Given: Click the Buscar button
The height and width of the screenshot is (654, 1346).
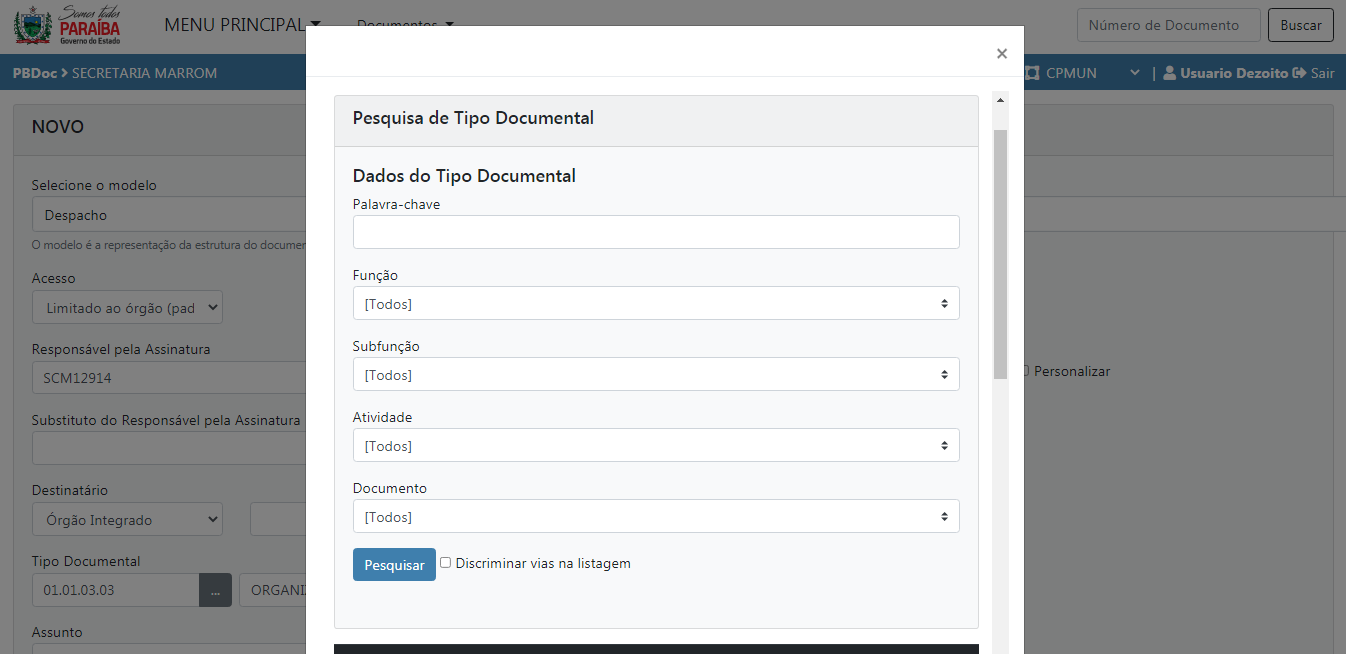Looking at the screenshot, I should [x=1300, y=25].
